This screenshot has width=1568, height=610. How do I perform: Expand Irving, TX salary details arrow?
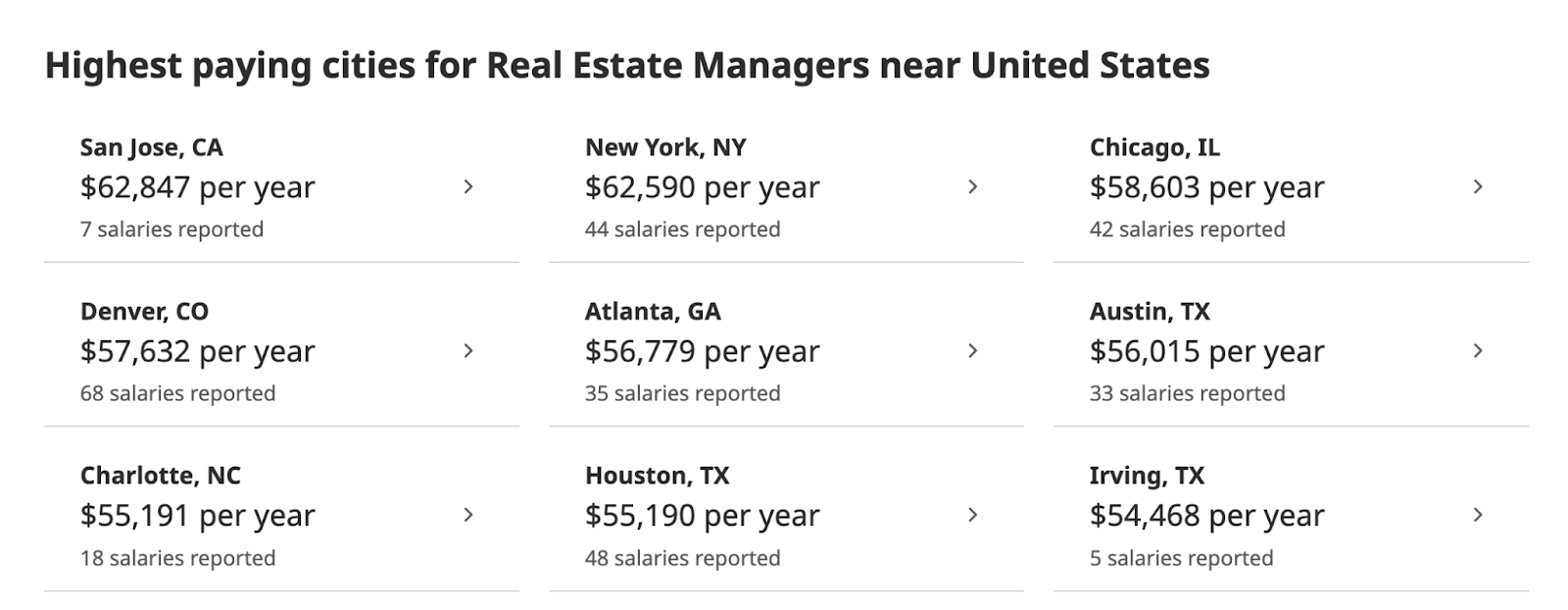coord(1478,515)
